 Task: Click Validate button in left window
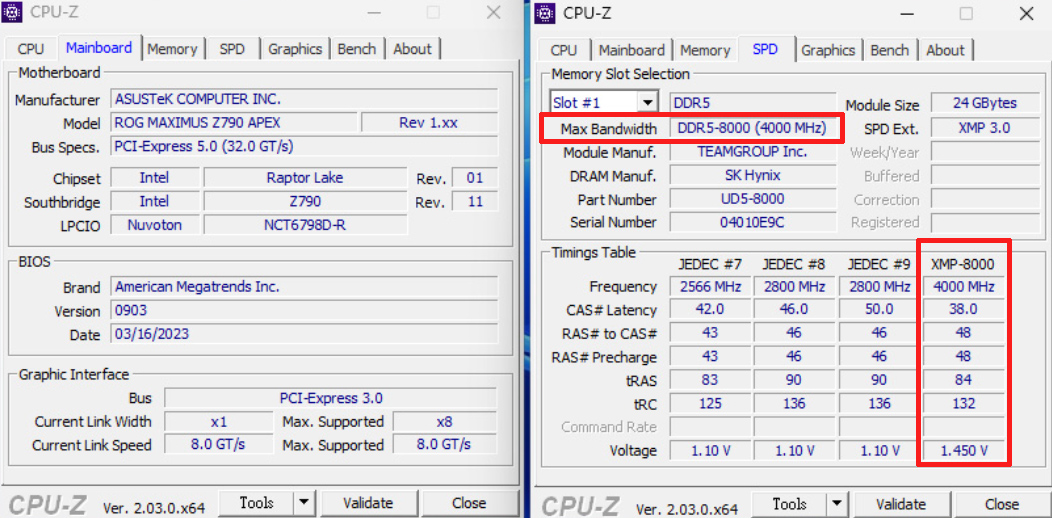click(x=370, y=503)
